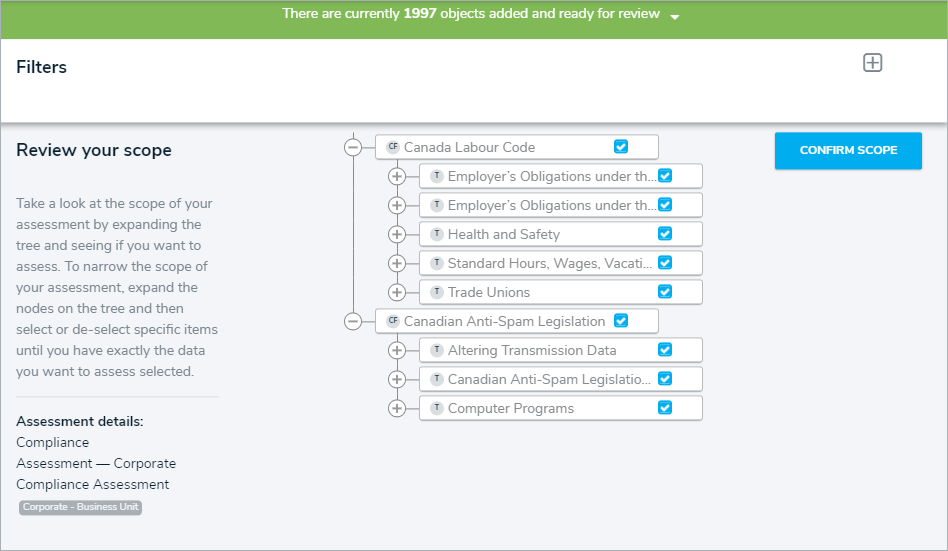This screenshot has width=948, height=551.
Task: Expand the Trade Unions node
Action: tap(396, 292)
